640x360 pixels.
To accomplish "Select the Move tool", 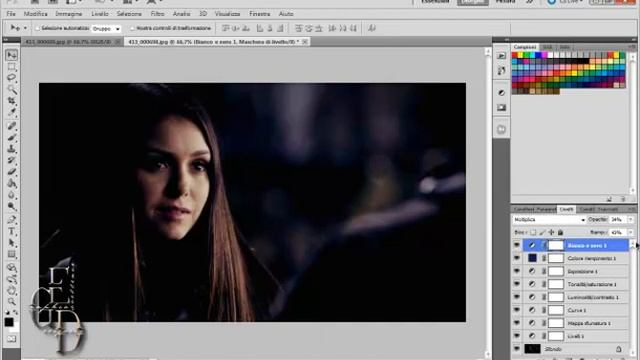I will (12, 55).
